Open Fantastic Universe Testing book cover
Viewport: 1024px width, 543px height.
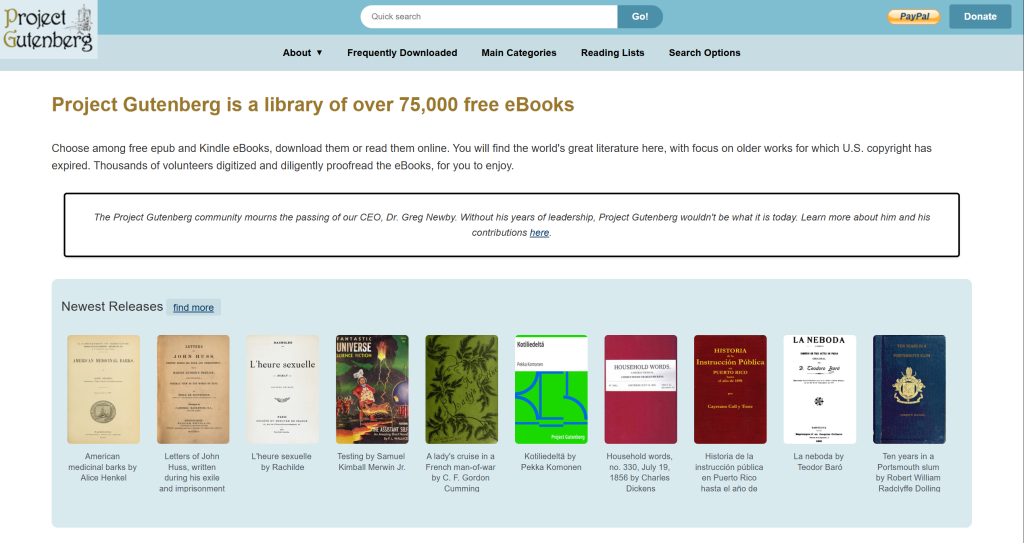point(372,388)
